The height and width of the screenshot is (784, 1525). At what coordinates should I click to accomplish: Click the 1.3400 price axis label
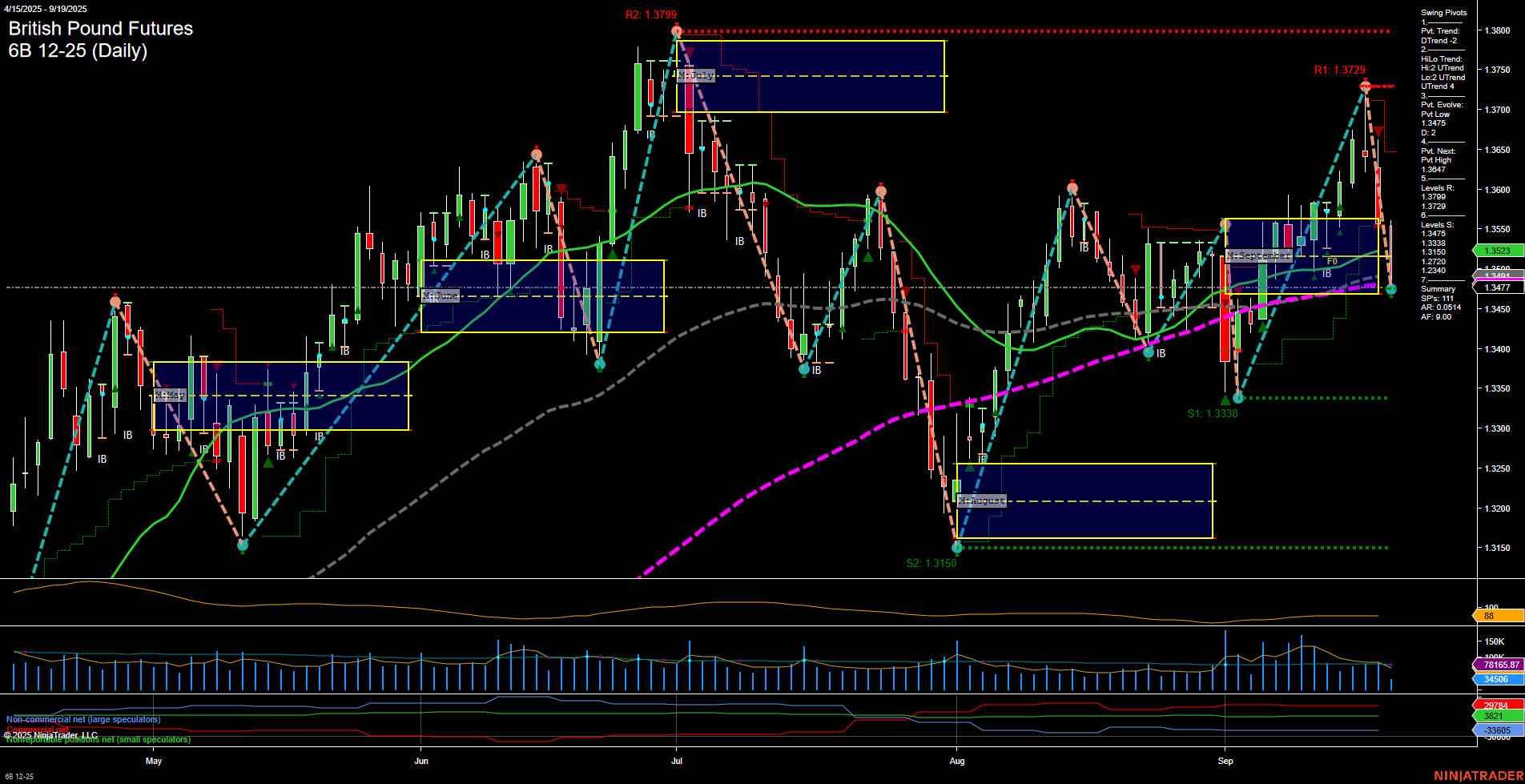point(1497,349)
